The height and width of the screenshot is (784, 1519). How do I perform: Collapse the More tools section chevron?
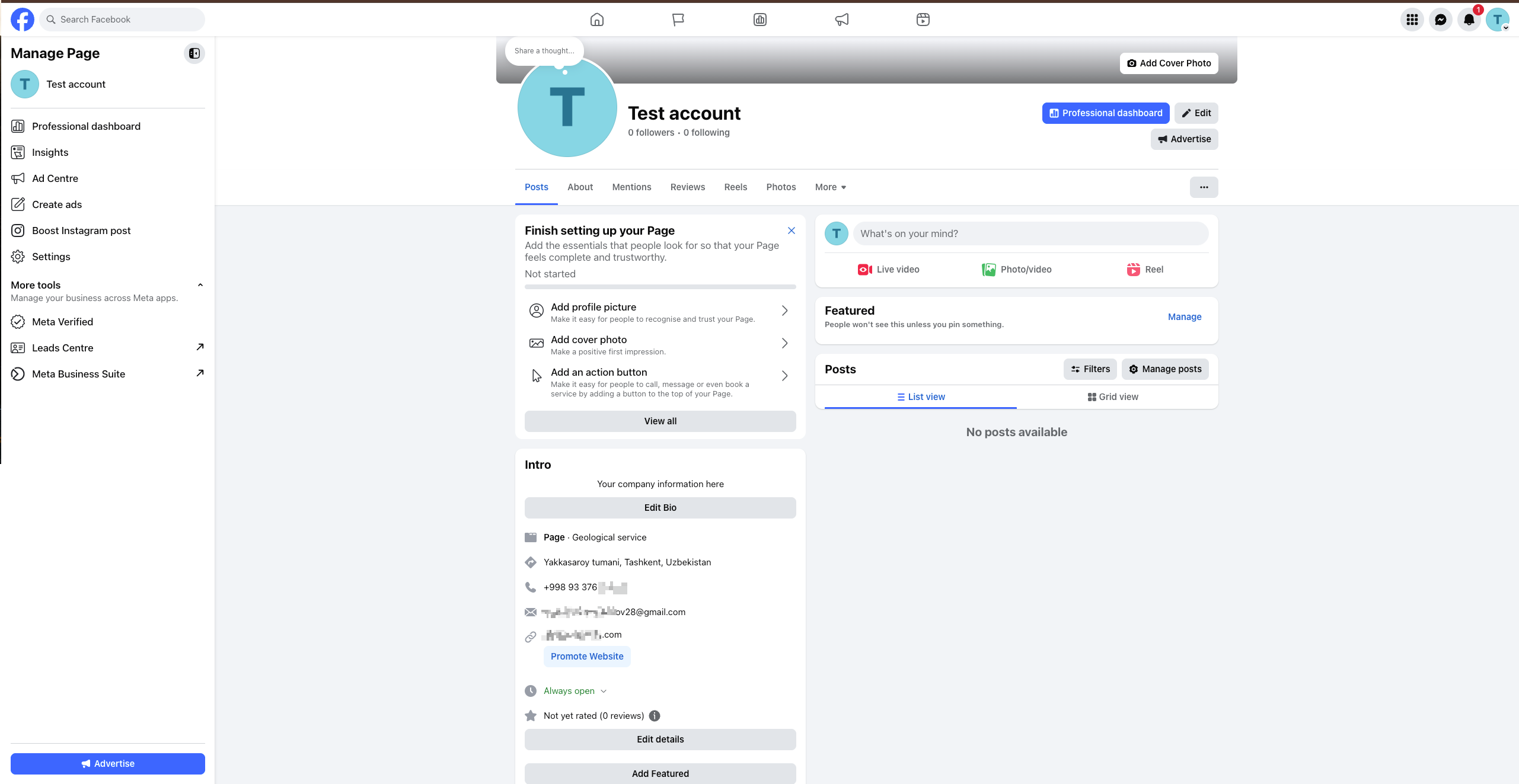tap(200, 285)
